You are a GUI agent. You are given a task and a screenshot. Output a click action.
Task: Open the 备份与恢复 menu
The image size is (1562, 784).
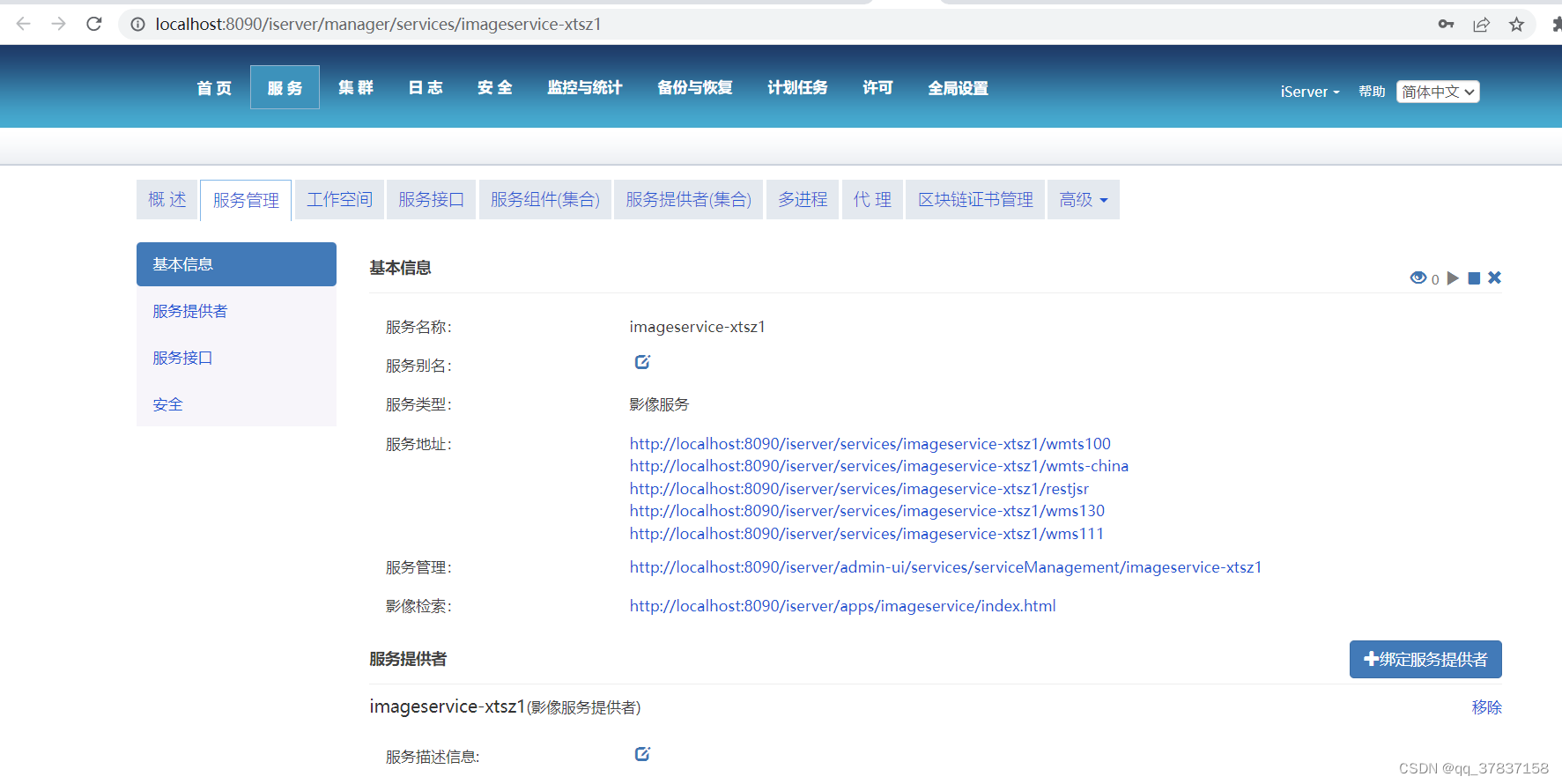(695, 87)
